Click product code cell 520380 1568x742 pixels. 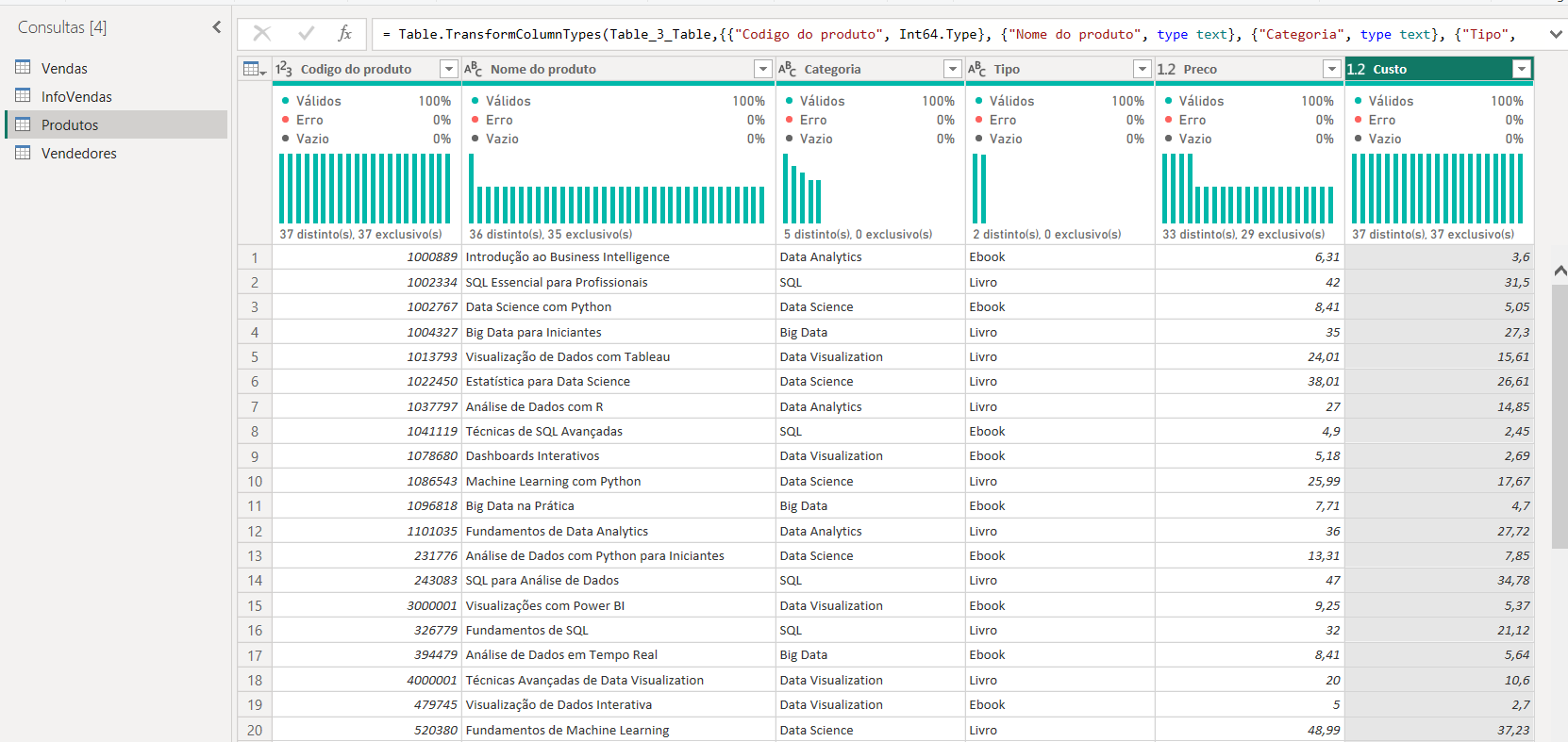click(367, 730)
